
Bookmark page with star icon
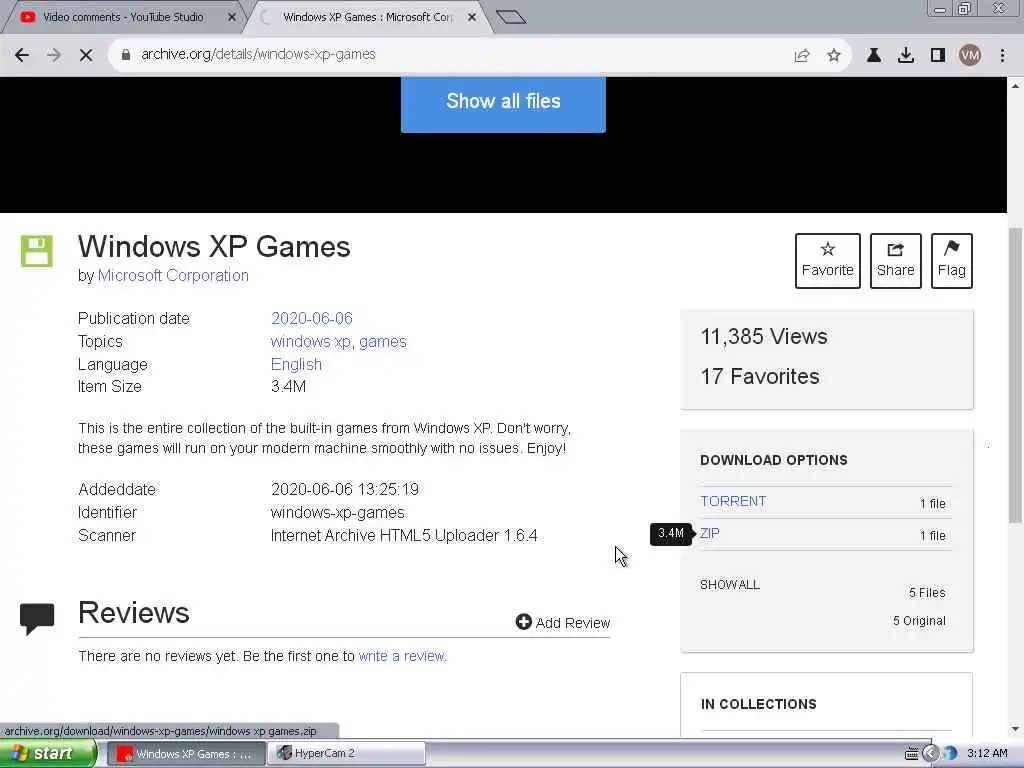coord(834,55)
